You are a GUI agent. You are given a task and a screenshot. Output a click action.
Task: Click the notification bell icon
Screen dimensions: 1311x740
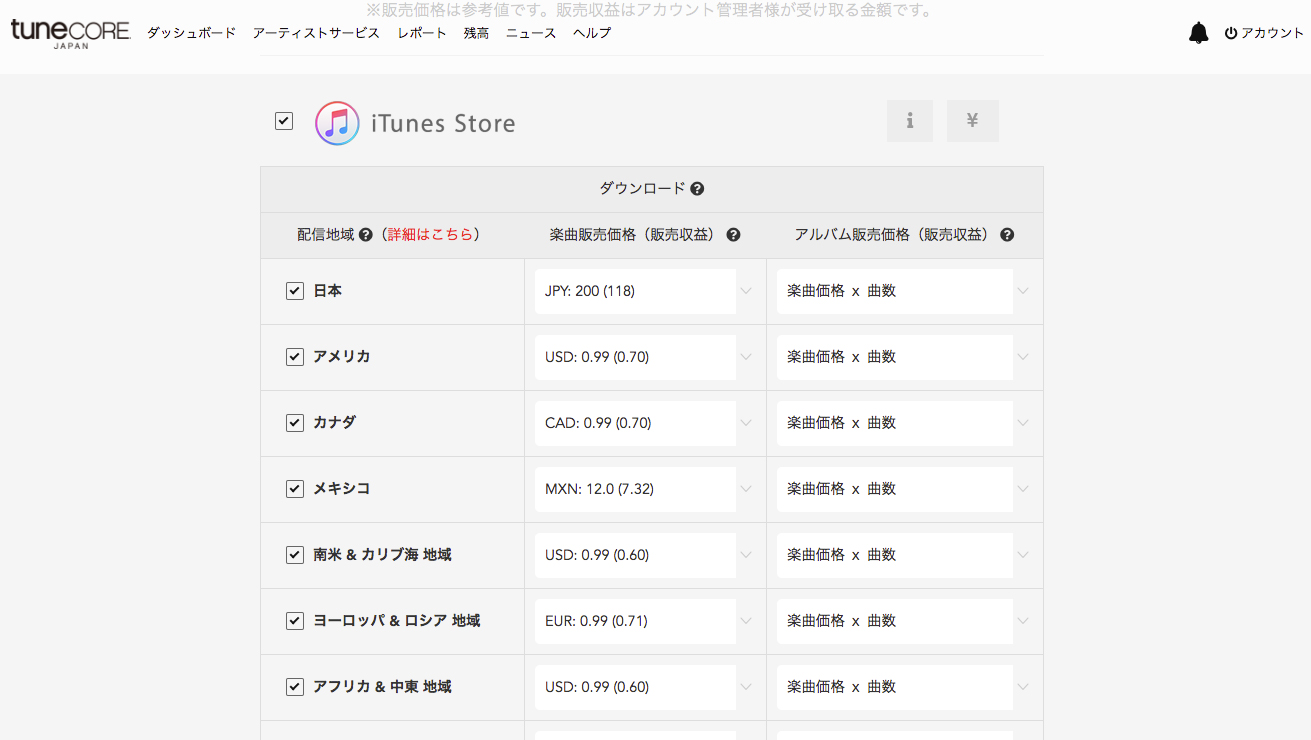1198,33
